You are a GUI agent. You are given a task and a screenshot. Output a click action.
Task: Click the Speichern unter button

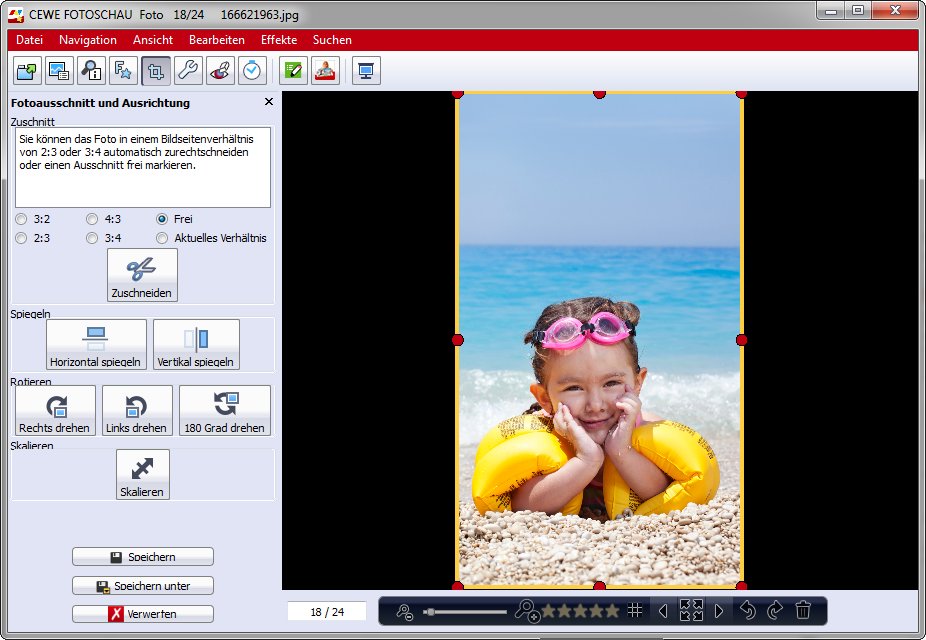[x=143, y=586]
